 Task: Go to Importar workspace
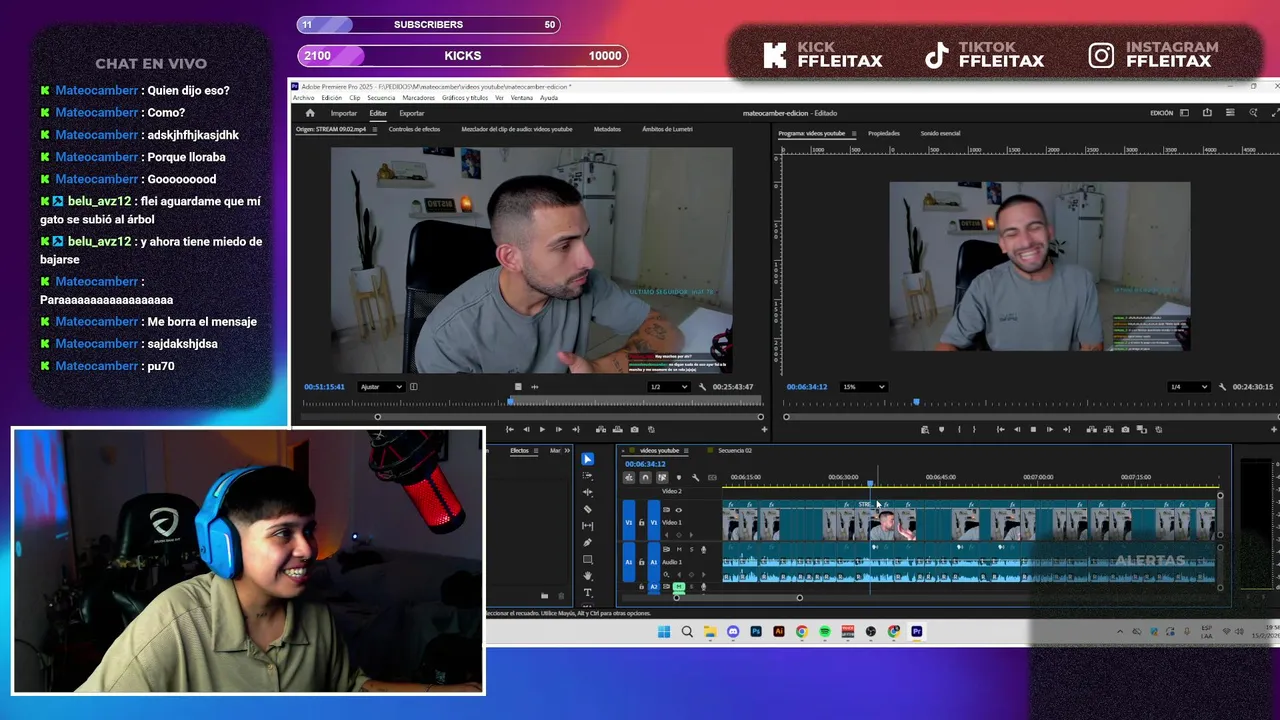[x=344, y=114]
